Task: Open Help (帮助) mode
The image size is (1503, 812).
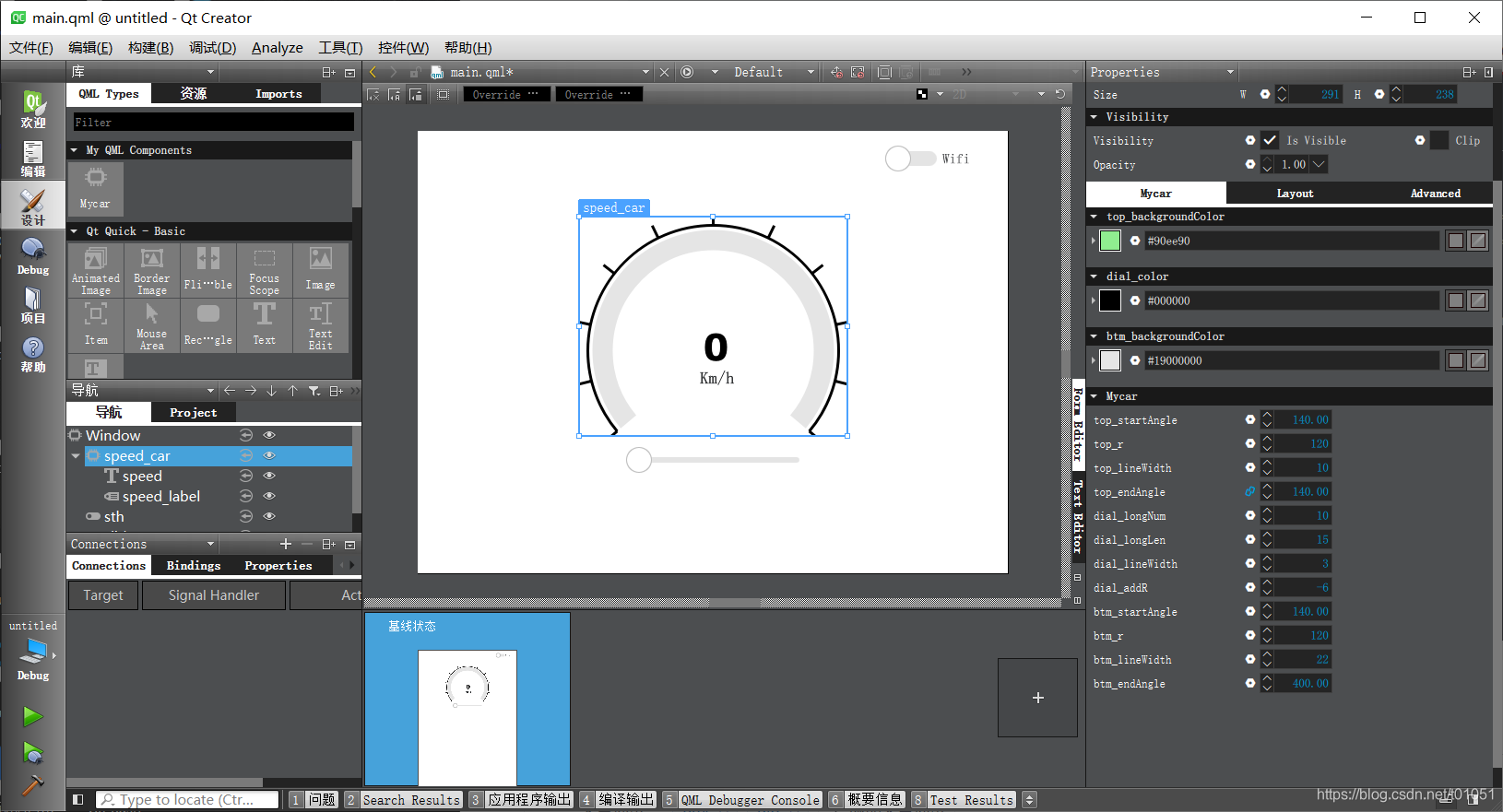Action: point(33,353)
